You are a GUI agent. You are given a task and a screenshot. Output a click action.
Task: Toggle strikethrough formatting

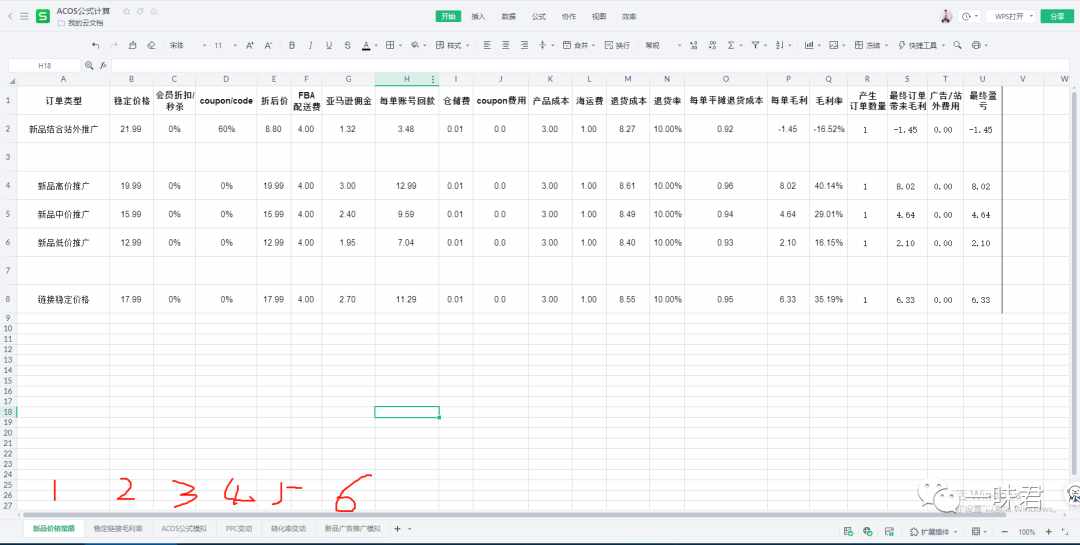[347, 45]
